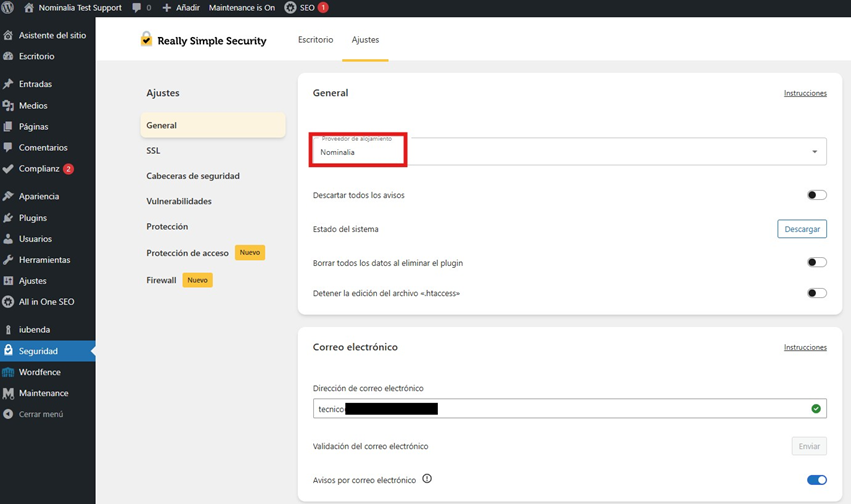Viewport: 851px width, 504px height.
Task: Click the Dirección de correo electrónico field
Action: click(570, 409)
